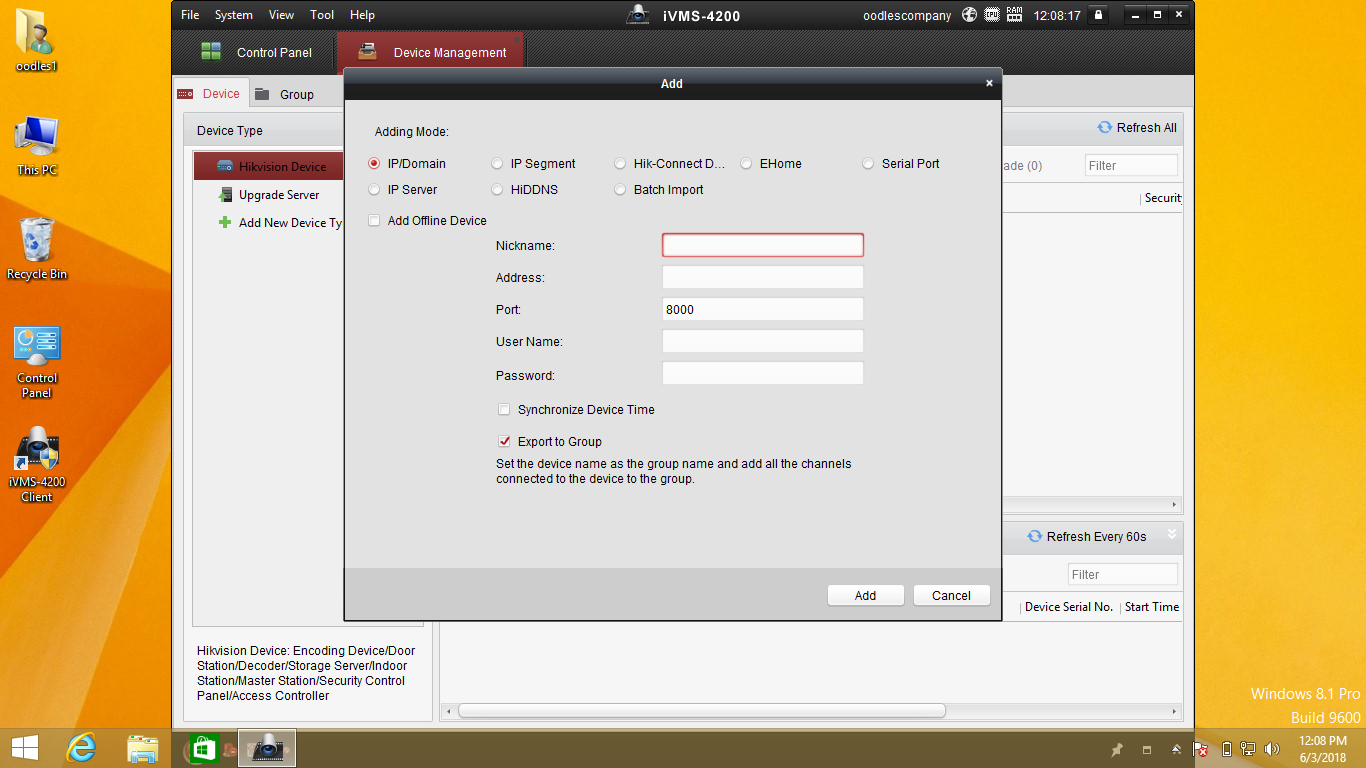Click the lock icon in title bar
Viewport: 1366px width, 768px height.
1098,15
